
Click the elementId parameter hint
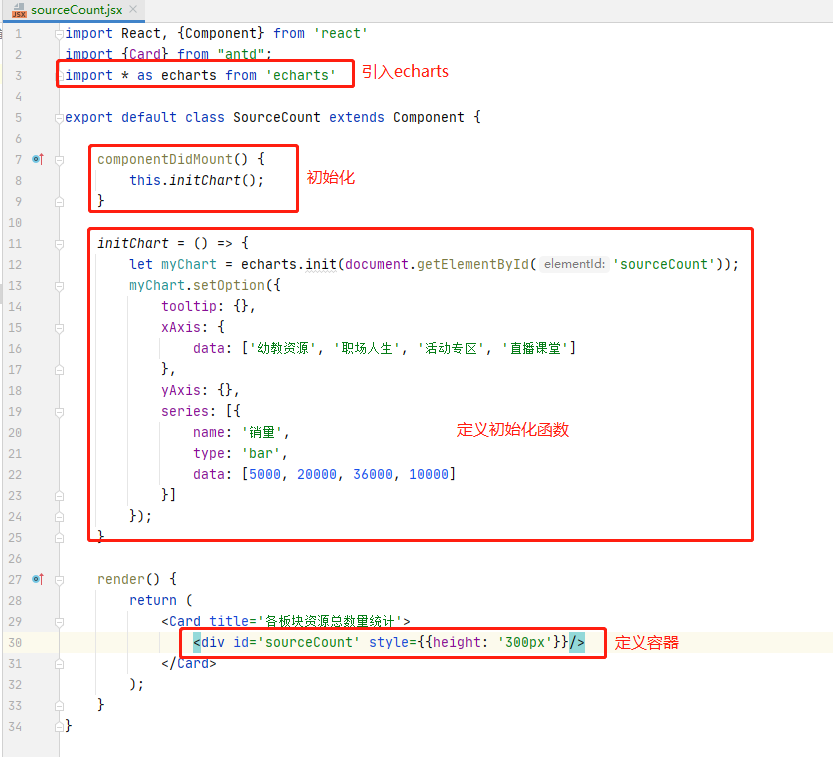tap(574, 264)
